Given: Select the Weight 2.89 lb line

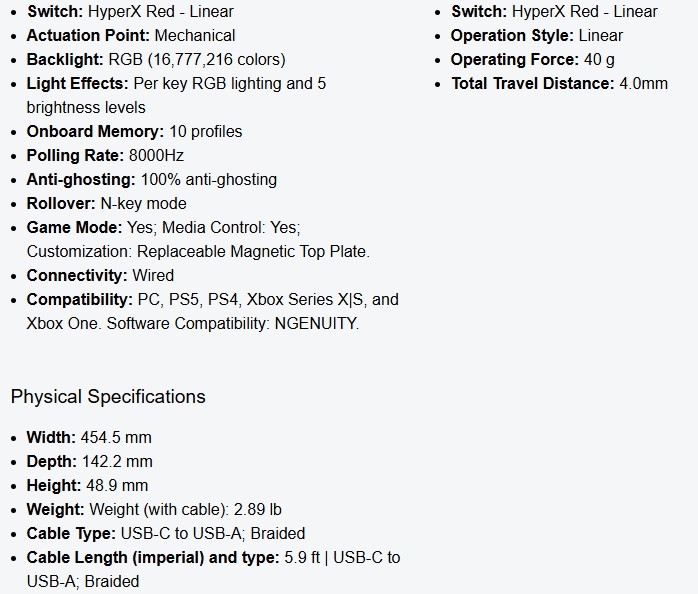Looking at the screenshot, I should coord(154,510).
